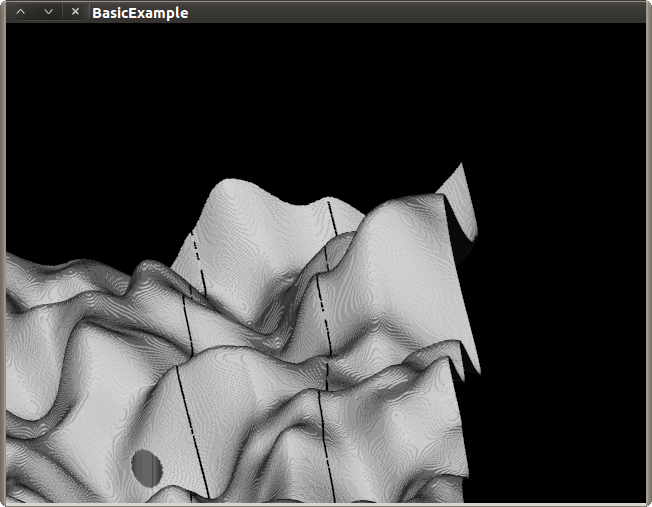The height and width of the screenshot is (507, 652).
Task: Click the window's bottom border edge
Action: (326, 504)
